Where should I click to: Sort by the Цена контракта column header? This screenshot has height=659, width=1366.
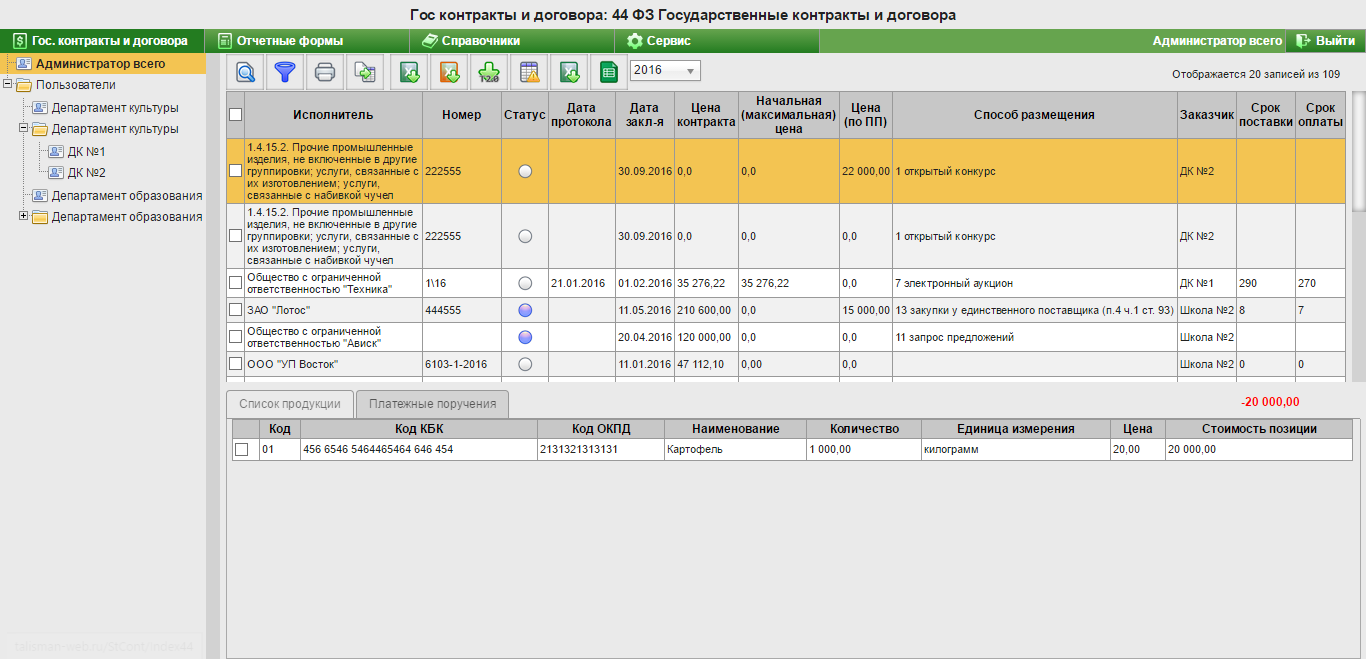(x=706, y=115)
